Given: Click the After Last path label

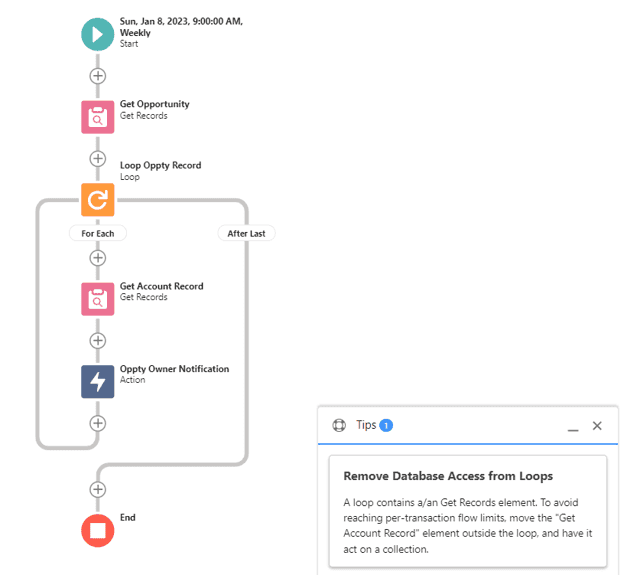Looking at the screenshot, I should pos(246,233).
